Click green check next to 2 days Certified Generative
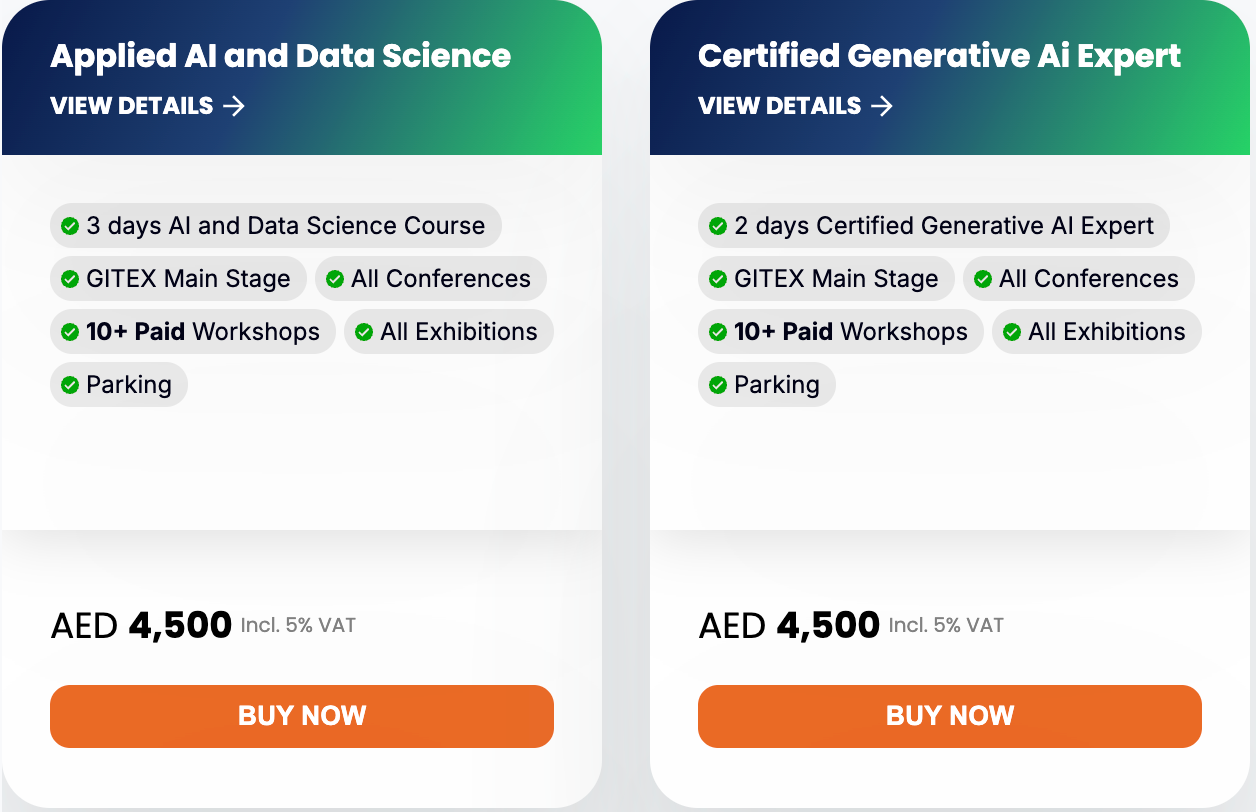Viewport: 1256px width, 812px height. (718, 226)
